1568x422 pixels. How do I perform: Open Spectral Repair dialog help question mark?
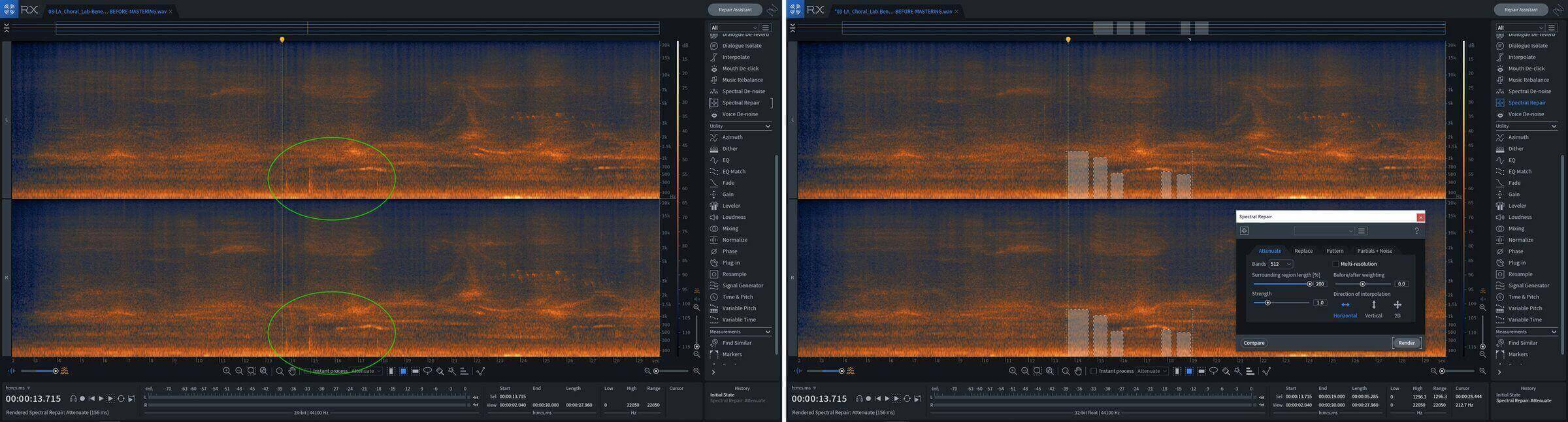[x=1416, y=231]
